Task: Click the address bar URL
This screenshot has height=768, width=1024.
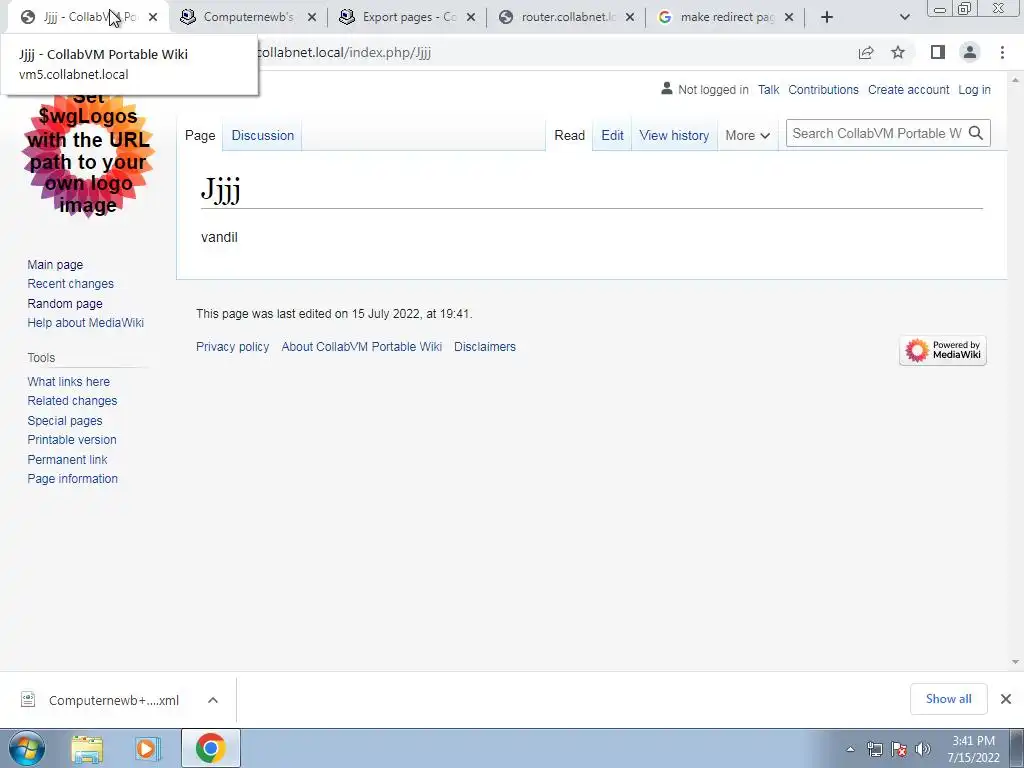Action: [344, 52]
